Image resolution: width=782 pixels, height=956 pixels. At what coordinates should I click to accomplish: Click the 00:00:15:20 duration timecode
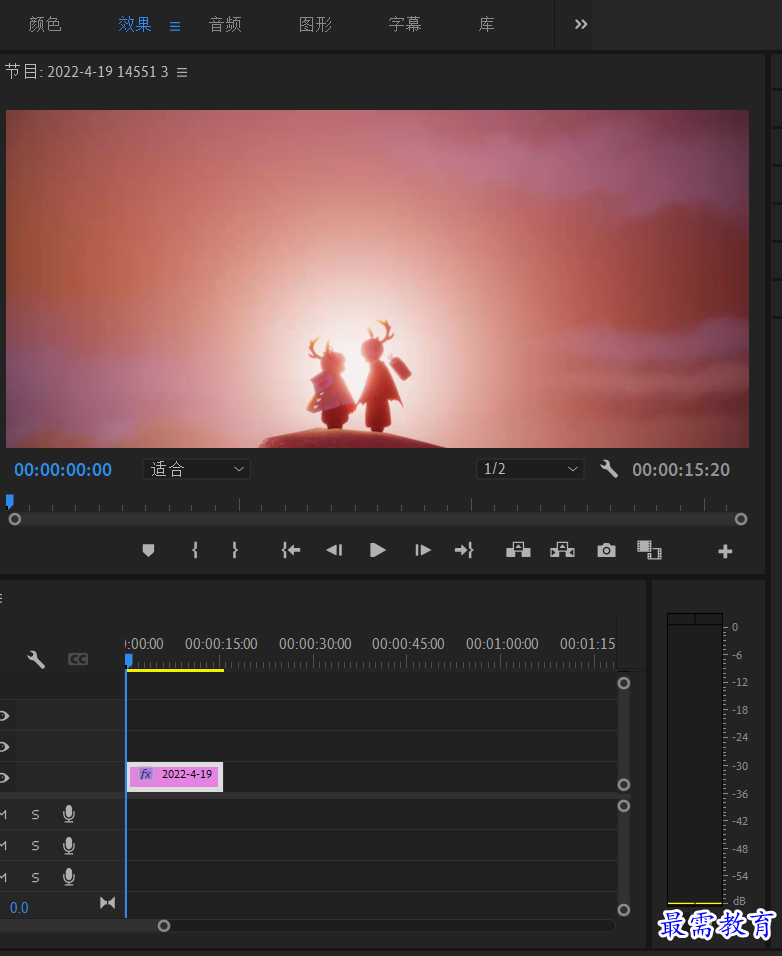tap(681, 469)
